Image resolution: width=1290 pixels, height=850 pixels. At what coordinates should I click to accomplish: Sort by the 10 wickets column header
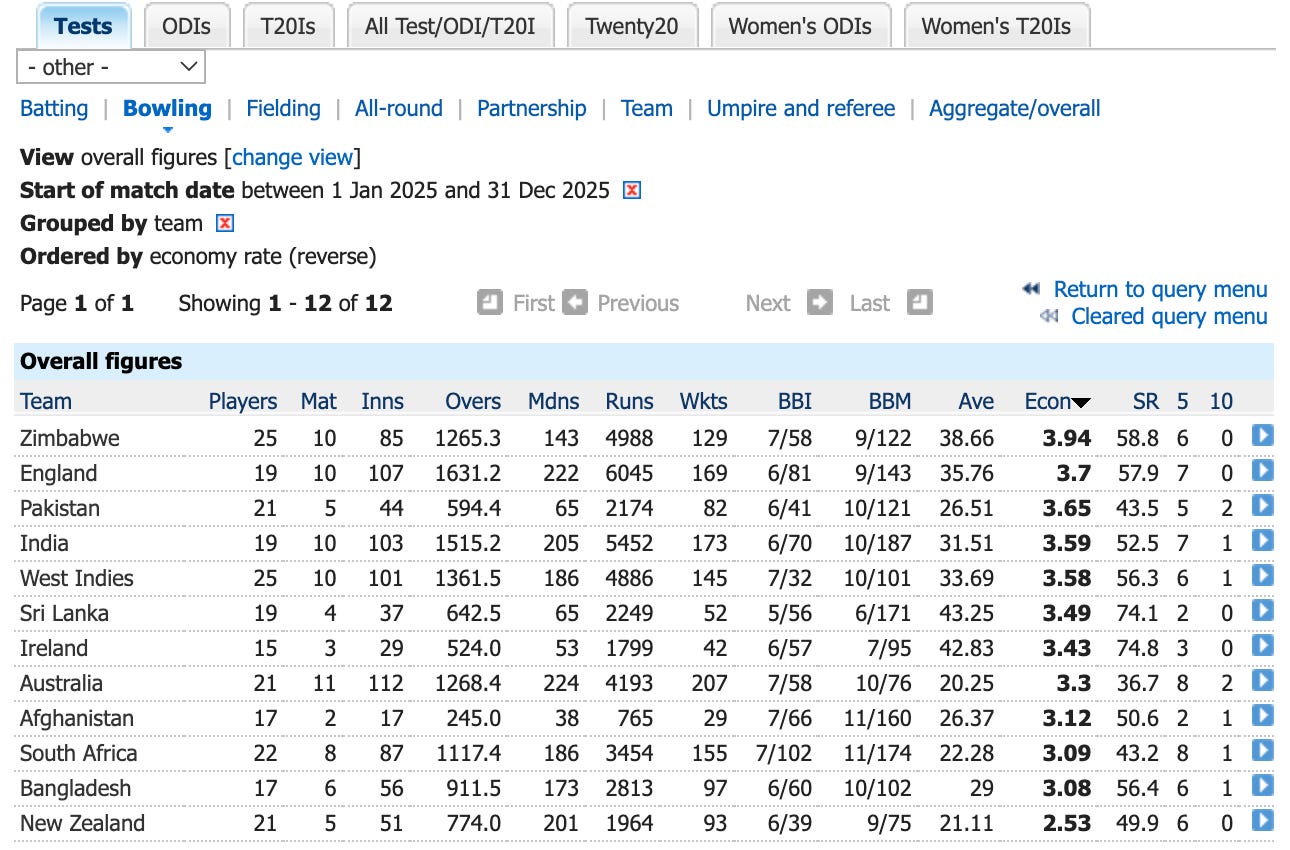pos(1221,402)
